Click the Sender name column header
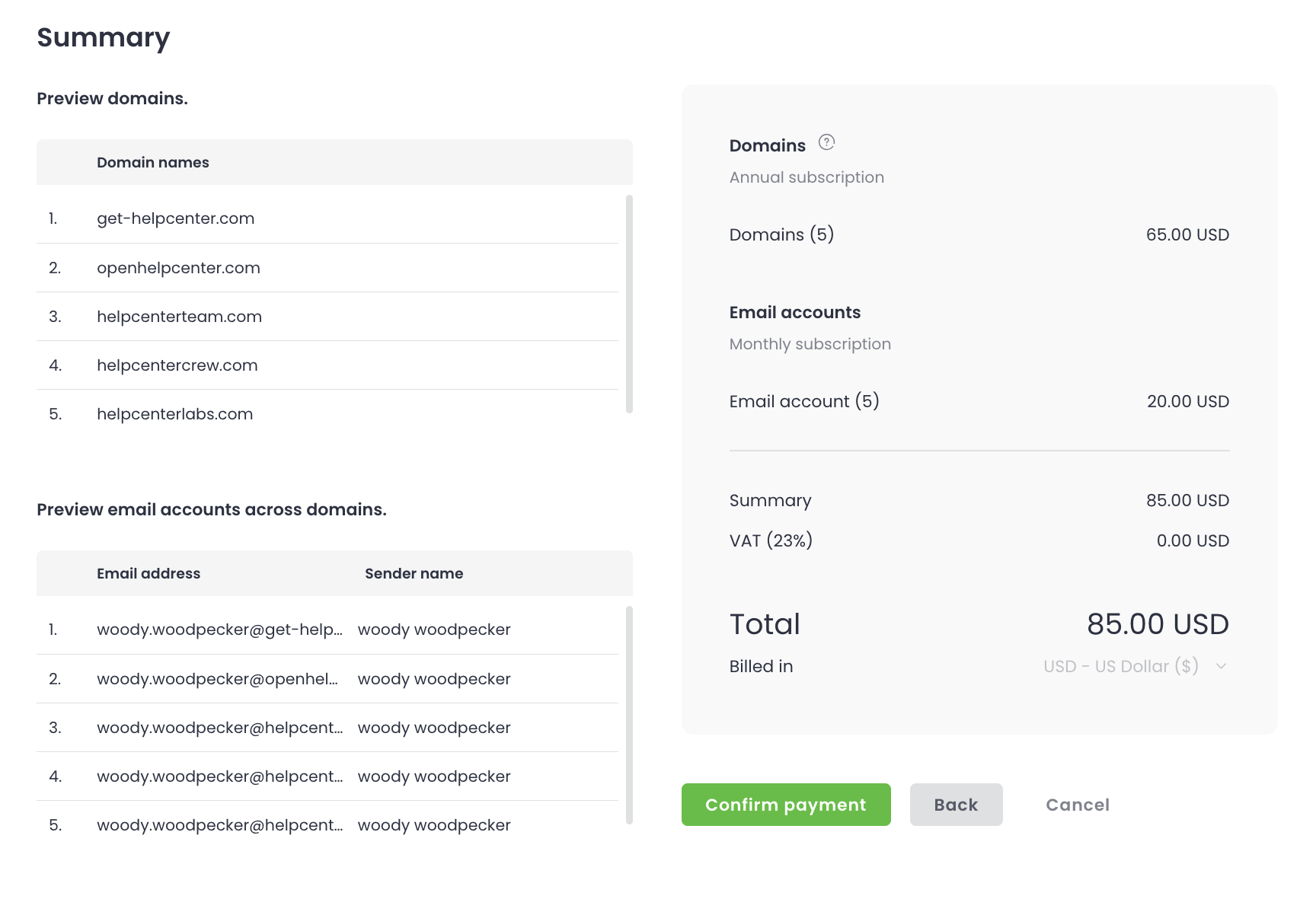This screenshot has height=915, width=1316. tap(414, 573)
